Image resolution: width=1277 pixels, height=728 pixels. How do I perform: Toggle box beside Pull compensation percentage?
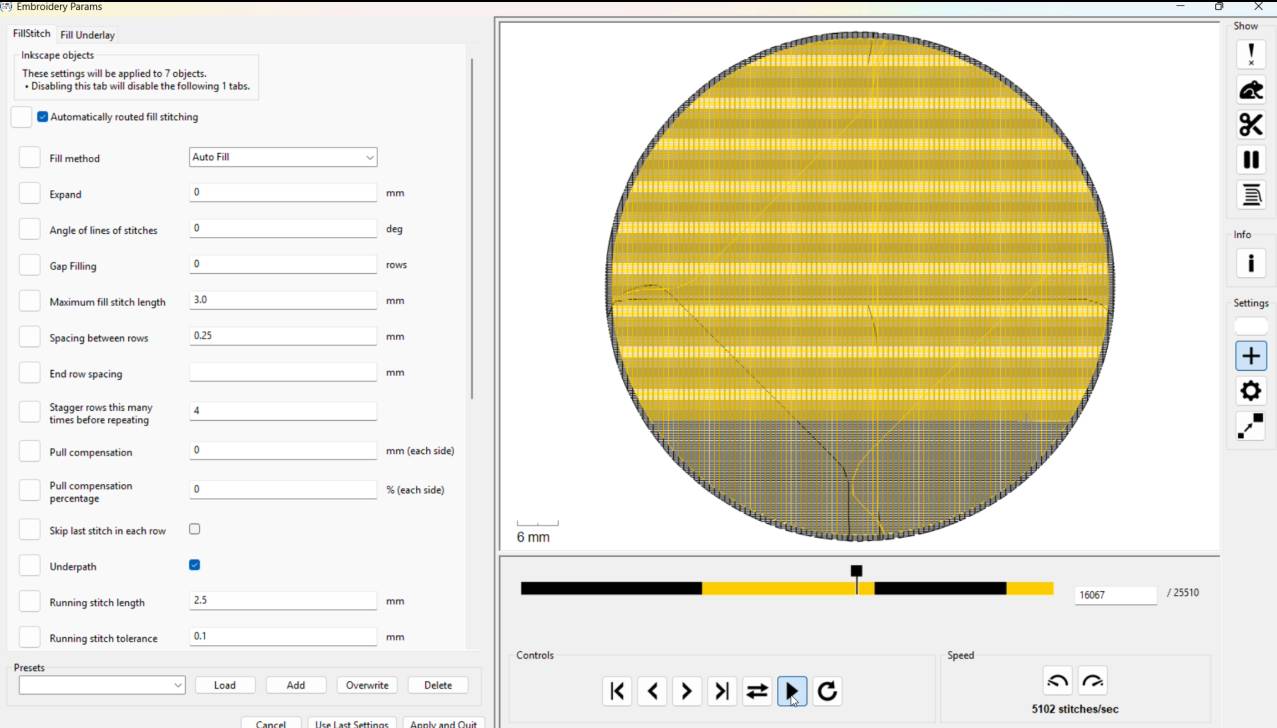pos(30,491)
